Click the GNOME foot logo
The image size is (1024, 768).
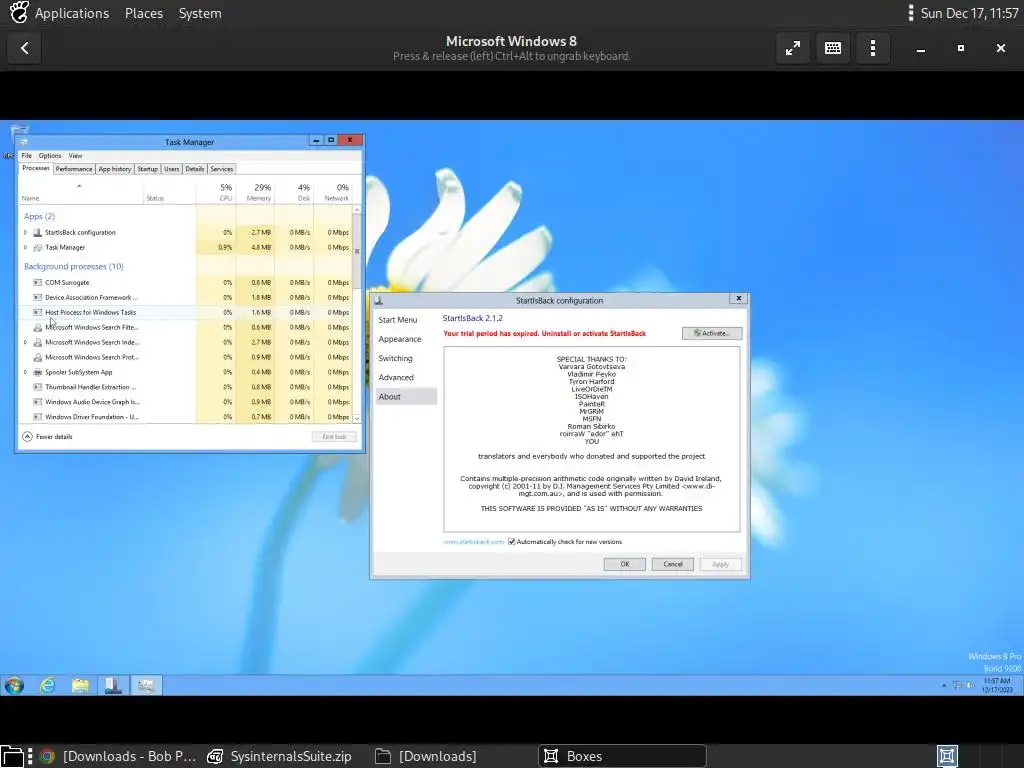click(19, 12)
